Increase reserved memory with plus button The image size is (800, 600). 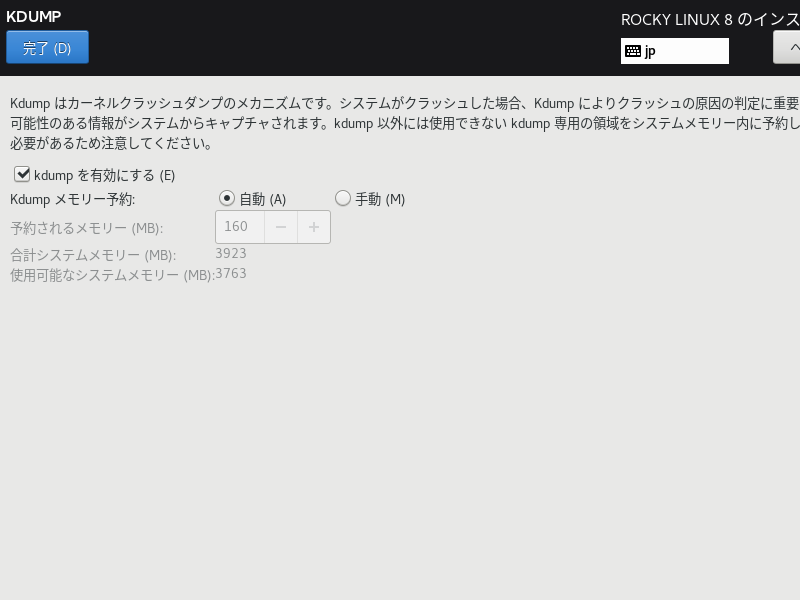(314, 227)
